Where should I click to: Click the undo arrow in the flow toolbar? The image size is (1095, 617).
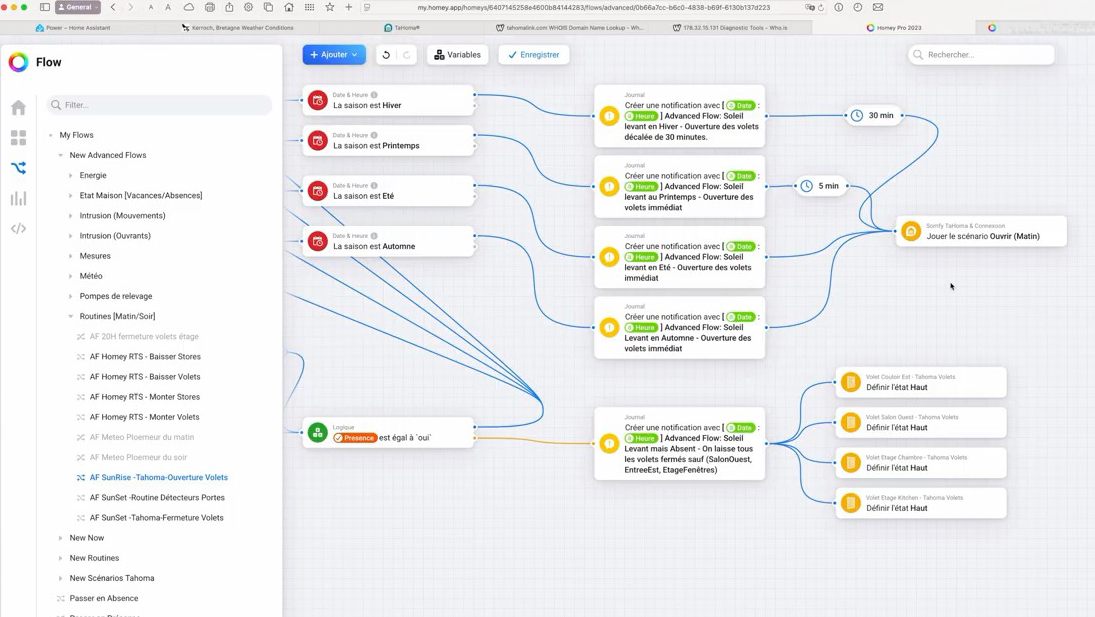coord(386,54)
